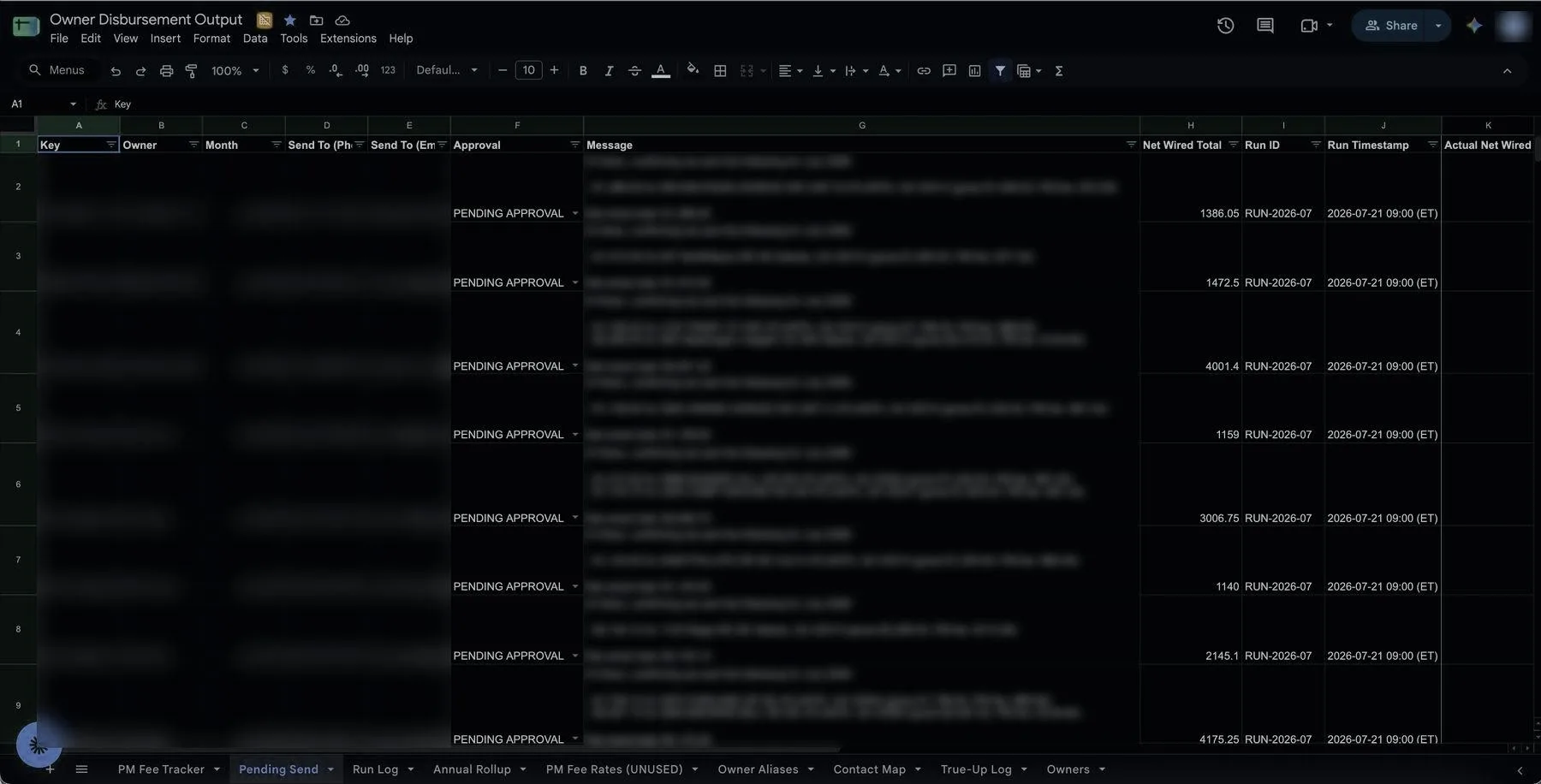Click the Name box showing A1
This screenshot has height=784, width=1541.
[x=43, y=104]
